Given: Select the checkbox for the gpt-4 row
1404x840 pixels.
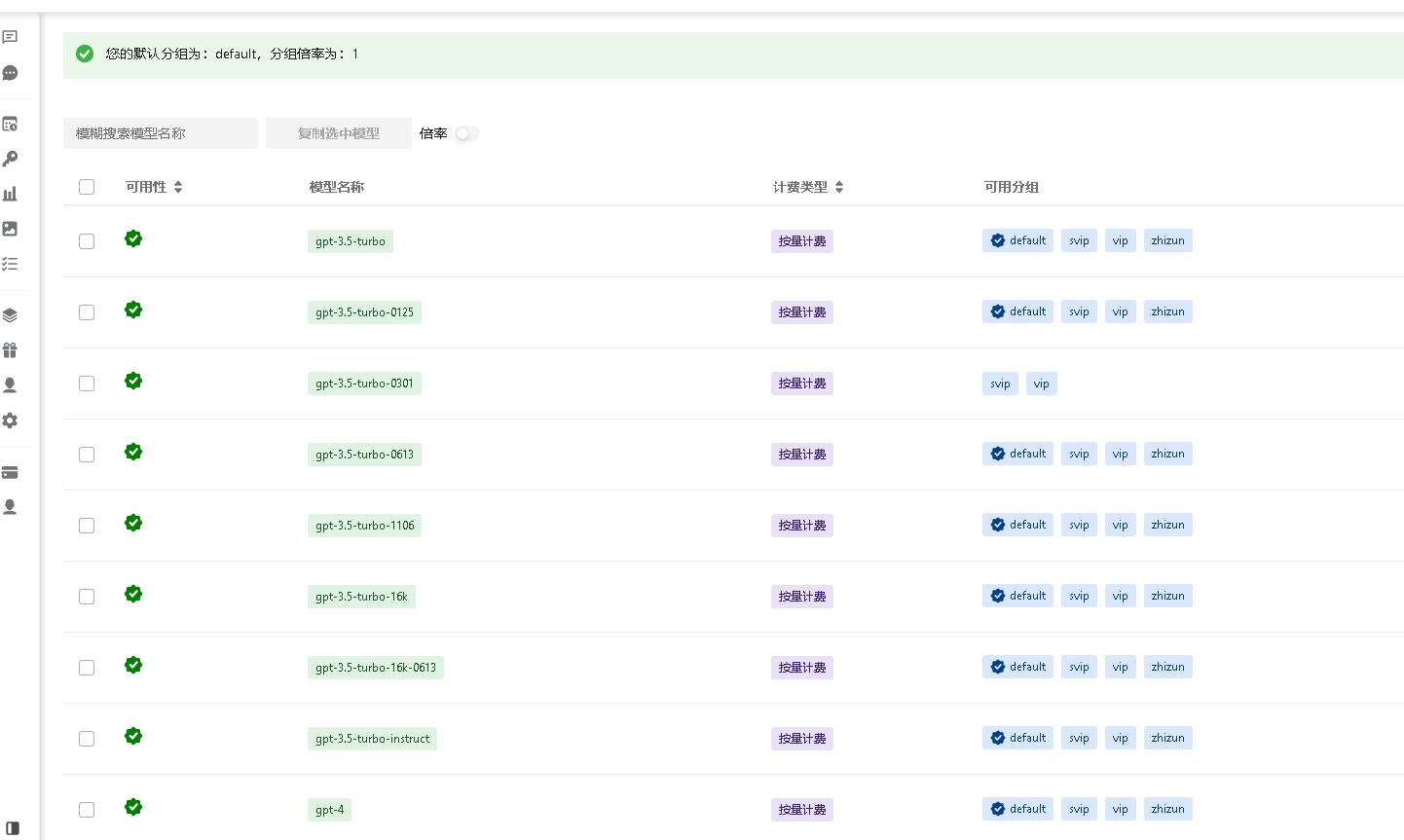Looking at the screenshot, I should [x=87, y=810].
